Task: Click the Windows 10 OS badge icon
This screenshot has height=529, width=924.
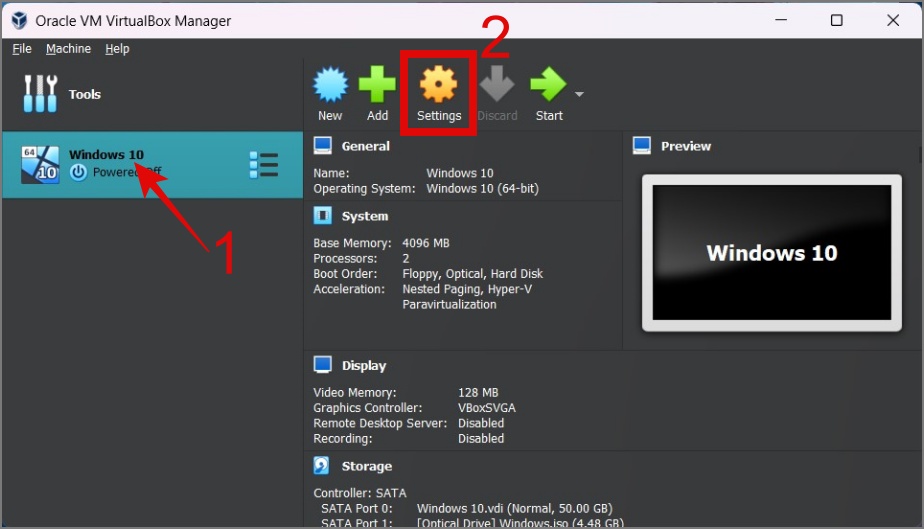Action: [40, 165]
